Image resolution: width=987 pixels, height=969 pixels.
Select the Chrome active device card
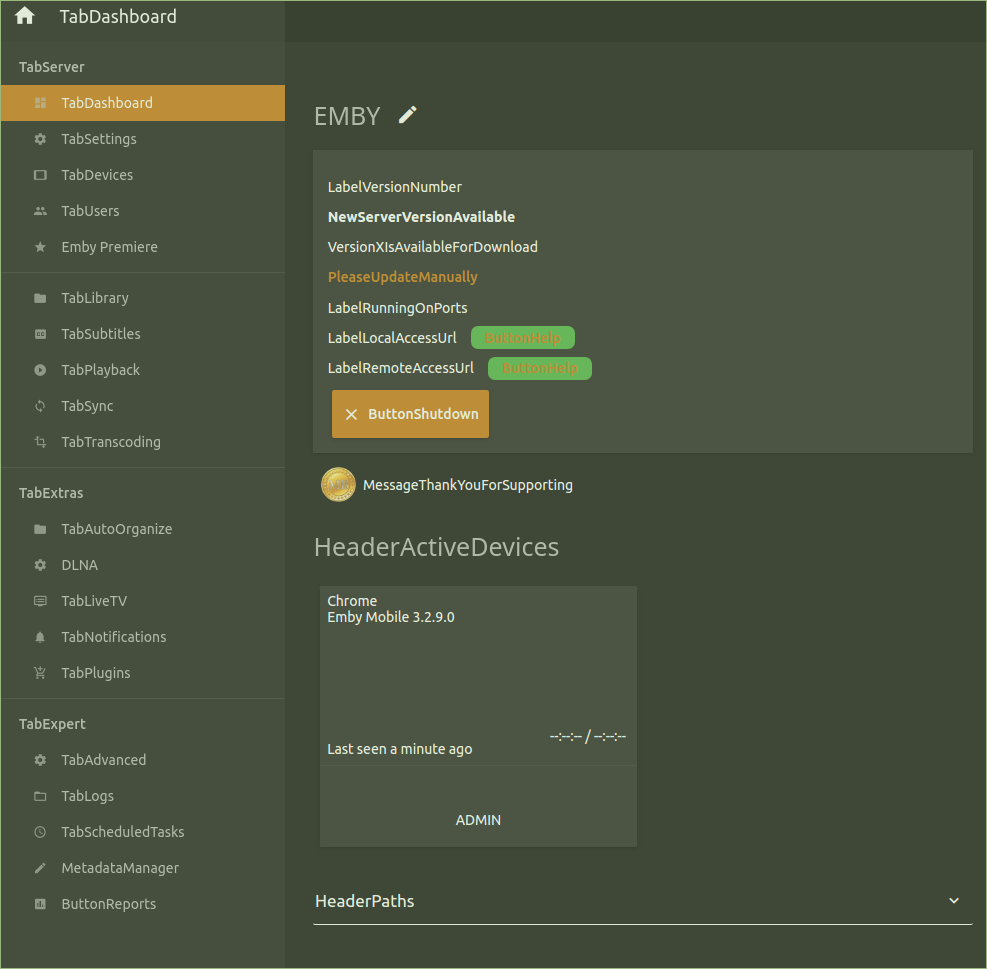[478, 716]
